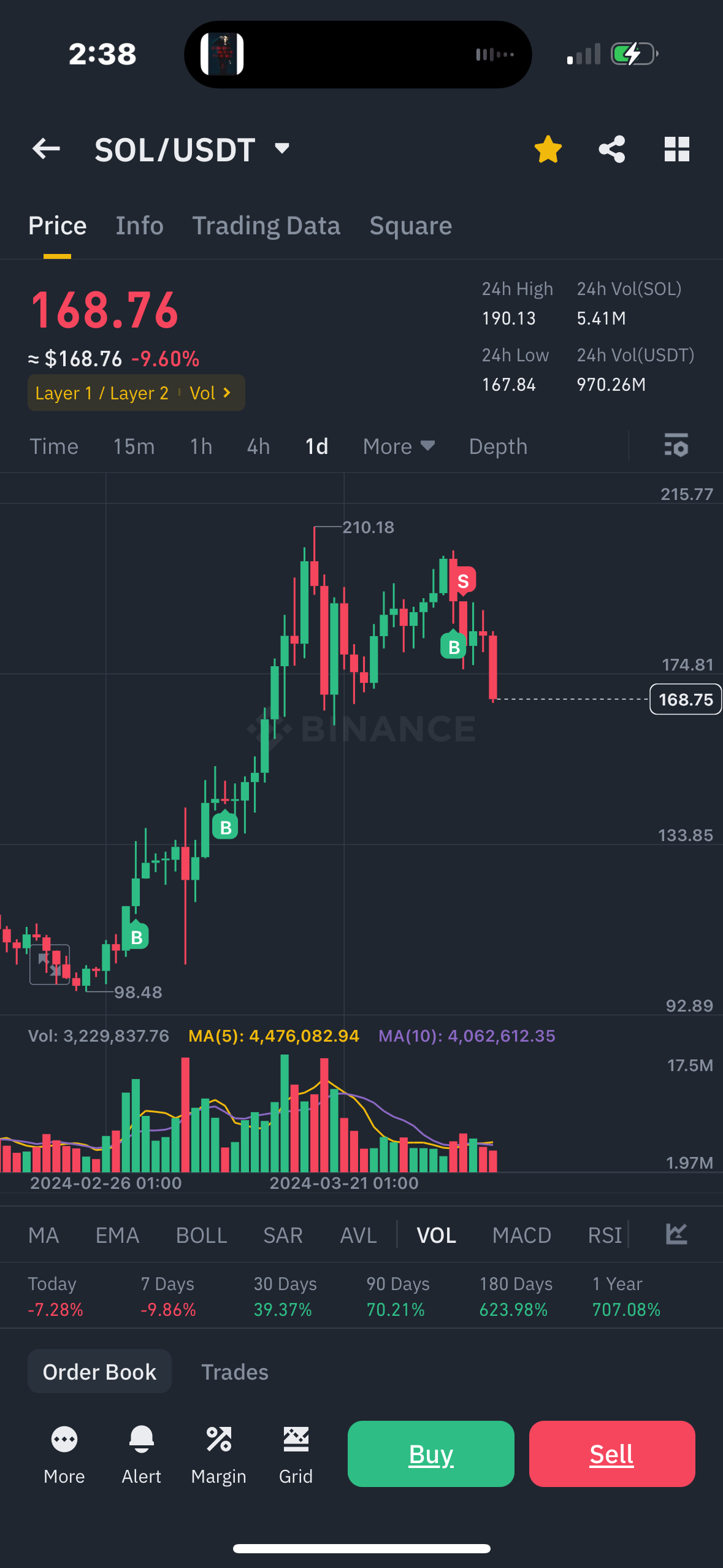723x1568 pixels.
Task: Tap the cellular signal icon
Action: pyautogui.click(x=583, y=54)
